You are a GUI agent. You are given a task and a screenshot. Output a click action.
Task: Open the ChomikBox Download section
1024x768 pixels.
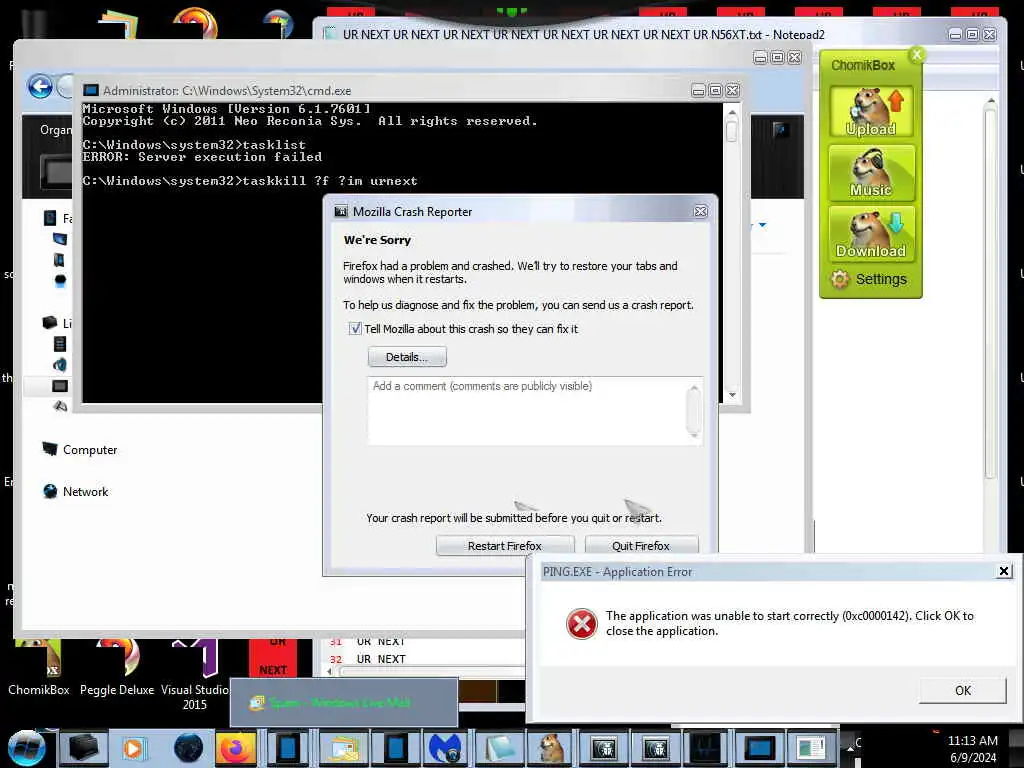[x=872, y=234]
